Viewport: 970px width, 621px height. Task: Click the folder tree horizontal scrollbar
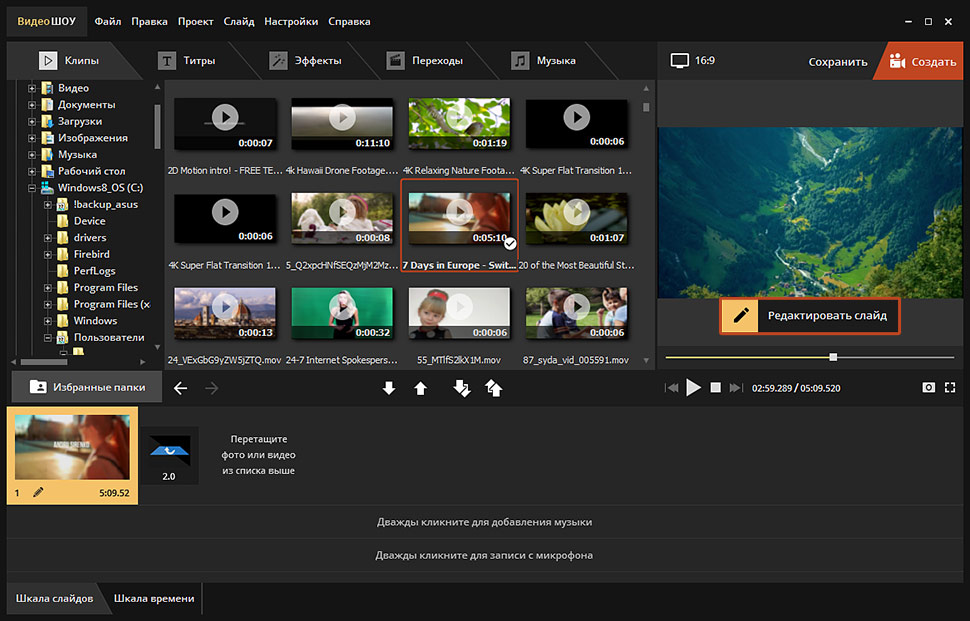(x=44, y=362)
